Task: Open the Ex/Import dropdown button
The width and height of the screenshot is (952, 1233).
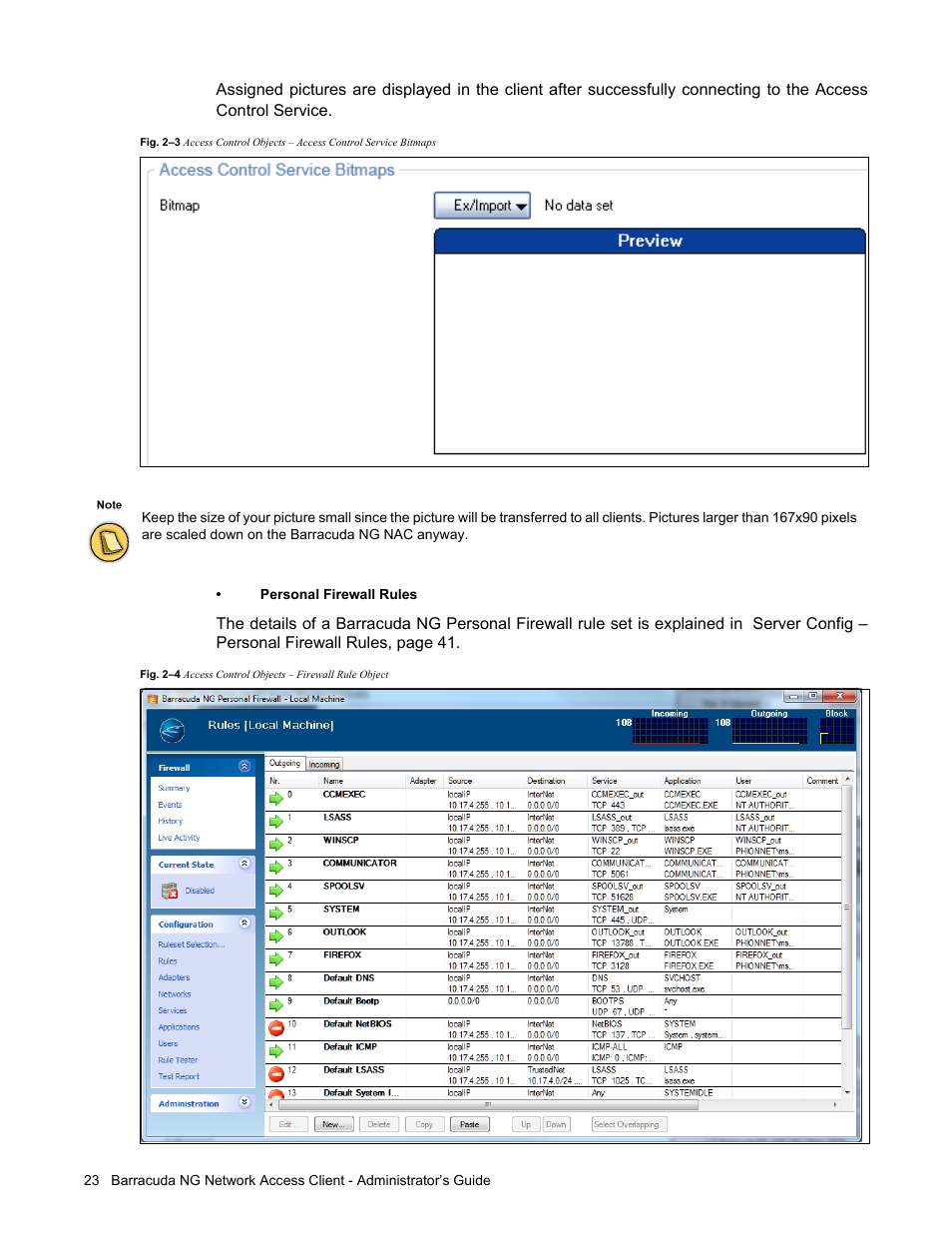Action: [482, 206]
